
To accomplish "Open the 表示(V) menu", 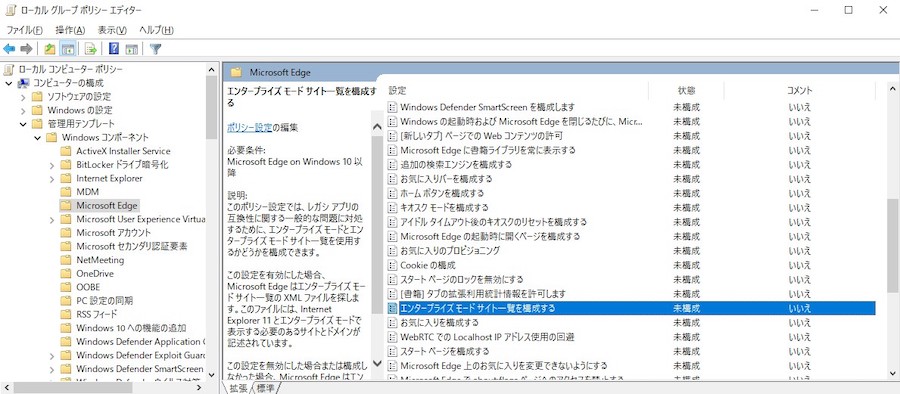I will (112, 30).
